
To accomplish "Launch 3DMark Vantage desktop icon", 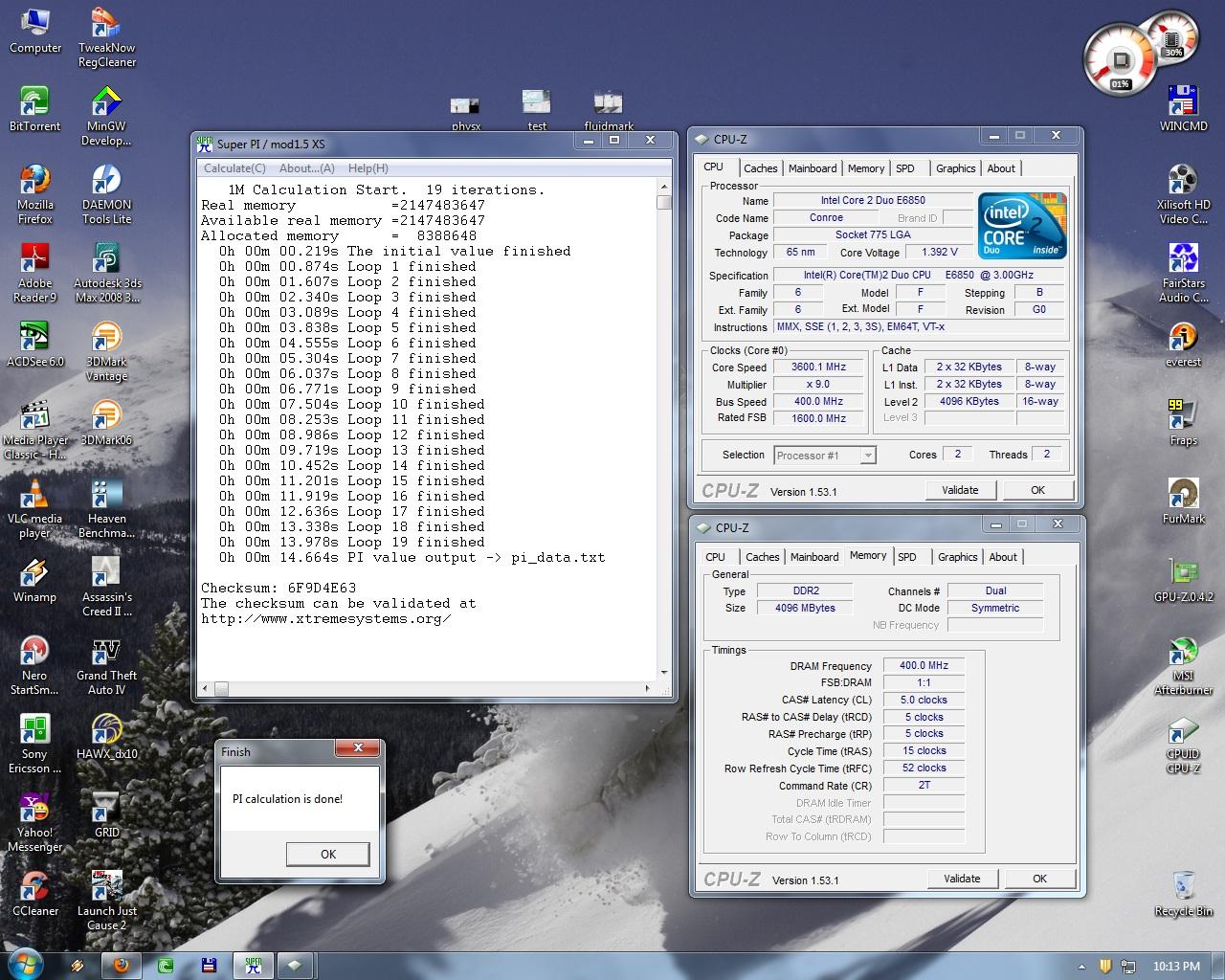I will [x=106, y=352].
